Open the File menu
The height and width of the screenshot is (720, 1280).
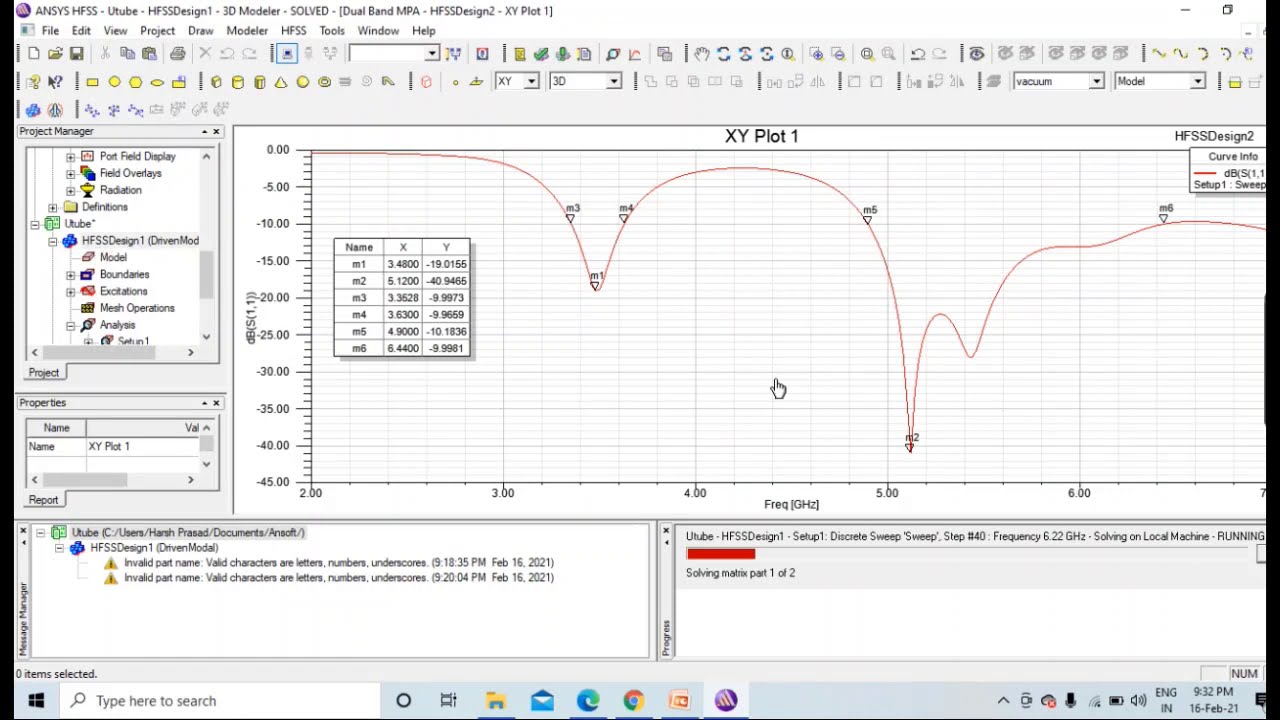click(50, 31)
